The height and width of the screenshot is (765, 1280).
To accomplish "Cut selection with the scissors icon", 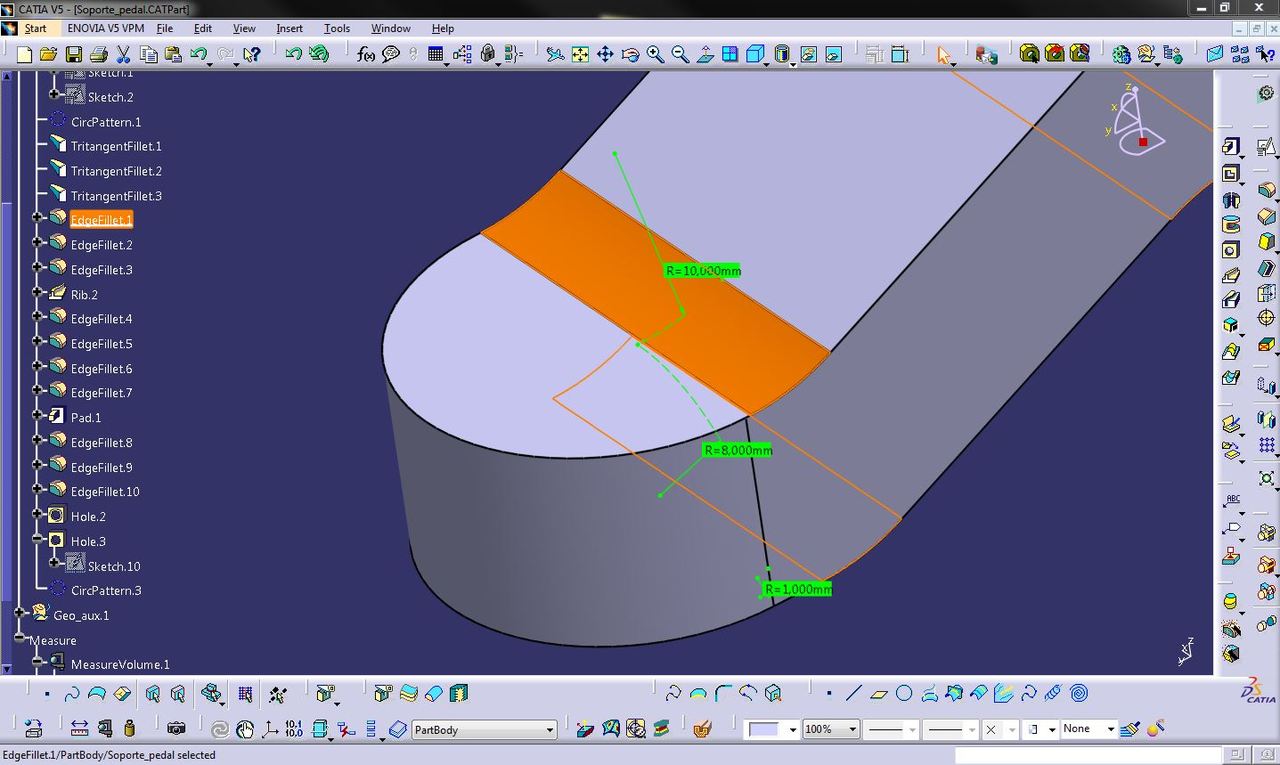I will coord(124,54).
